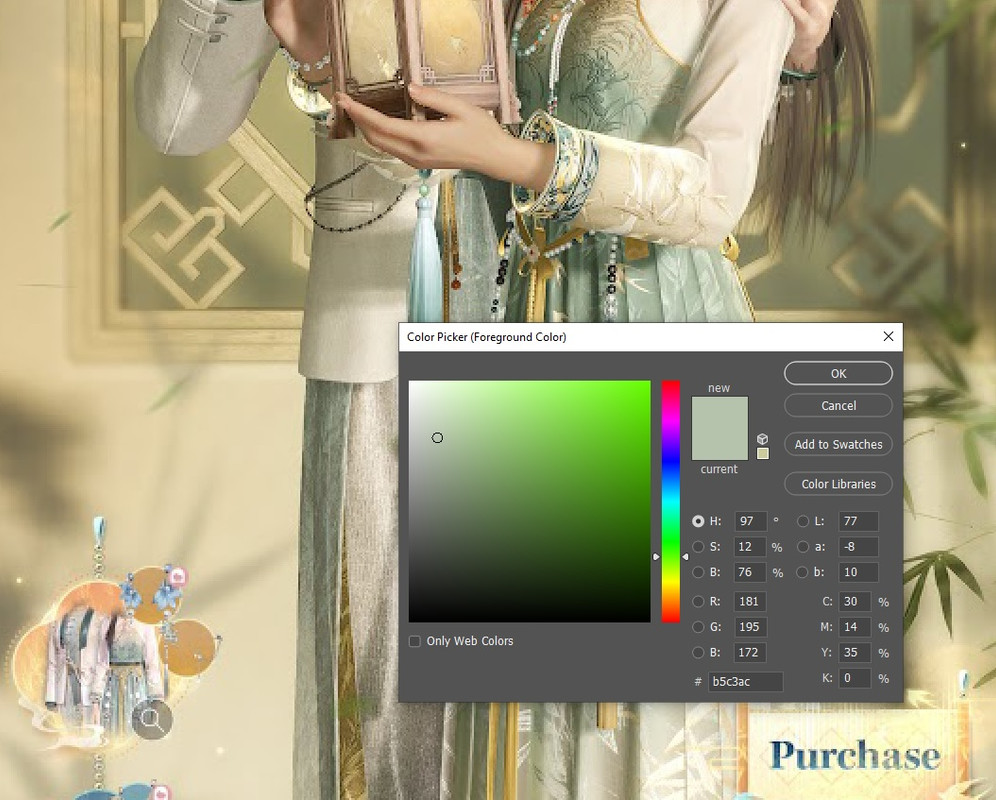Click the magnifier icon on outfit thumbnail
The height and width of the screenshot is (800, 996).
click(152, 720)
